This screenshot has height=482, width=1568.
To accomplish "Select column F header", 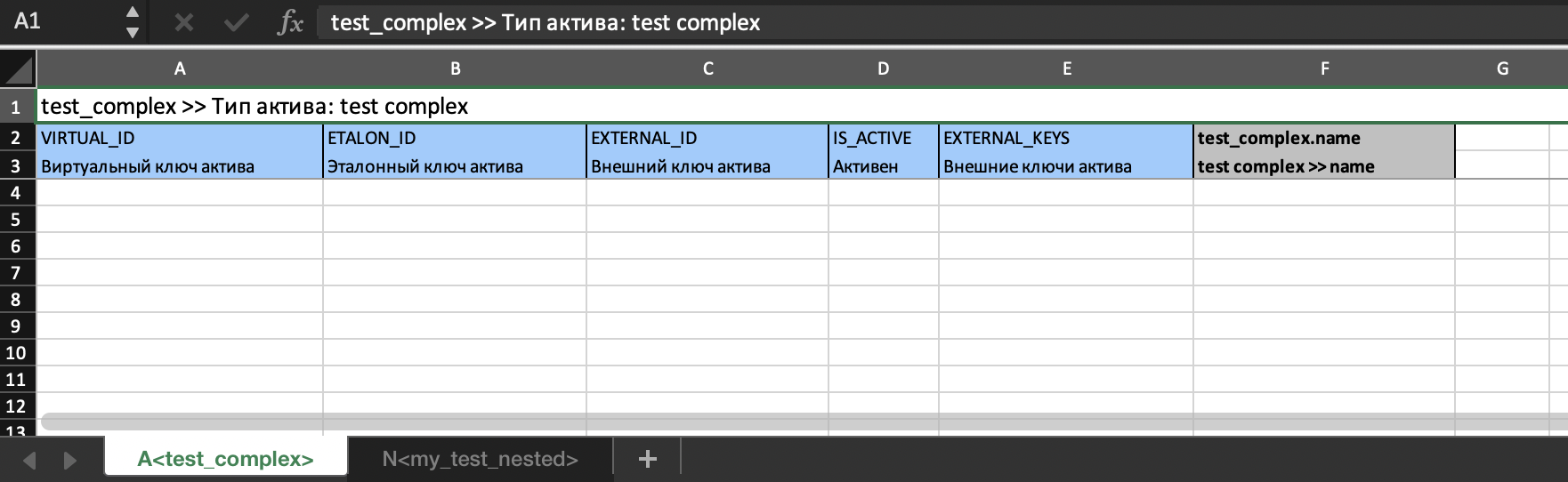I will tap(1324, 68).
